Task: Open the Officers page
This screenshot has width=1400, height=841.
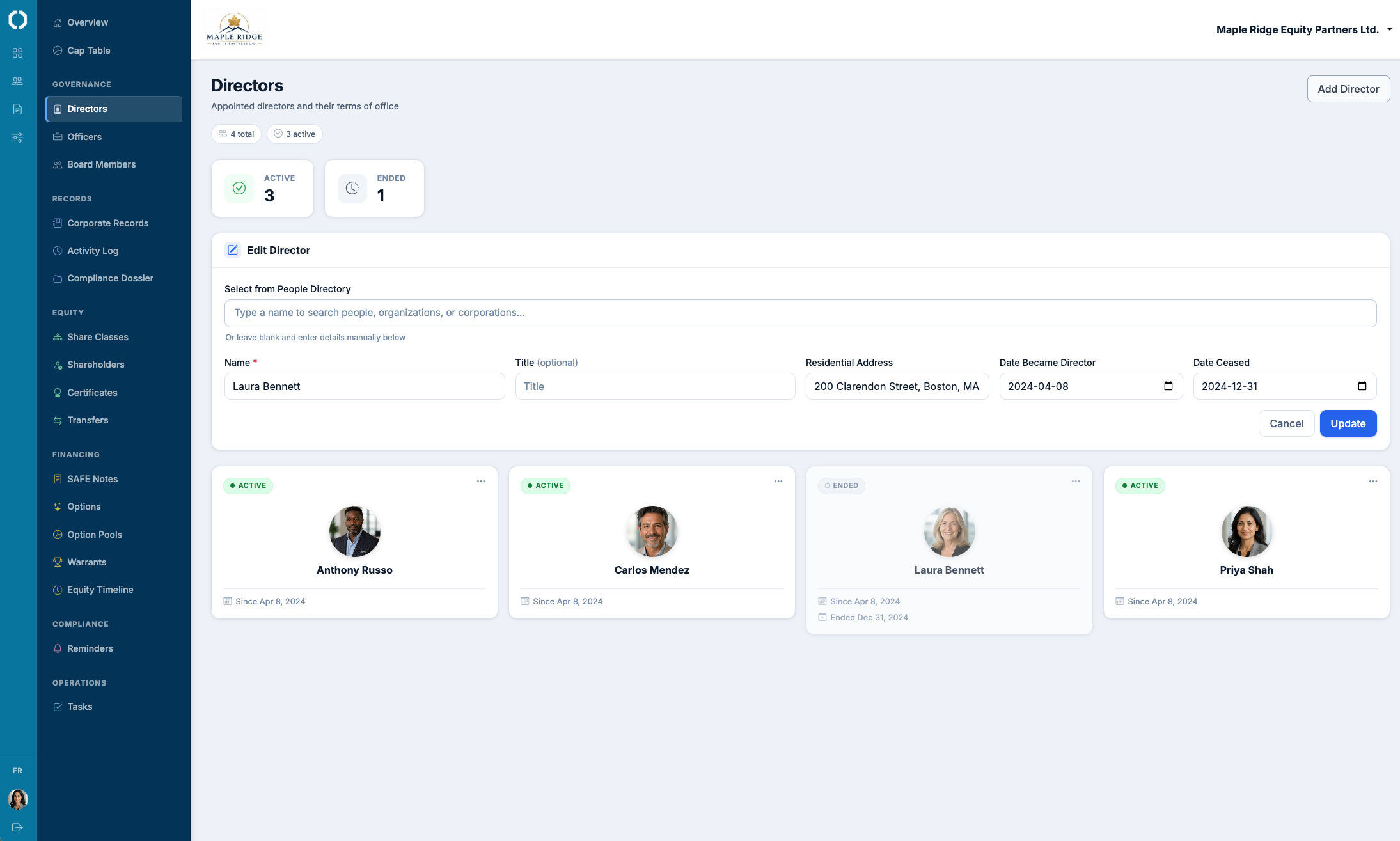Action: tap(114, 137)
